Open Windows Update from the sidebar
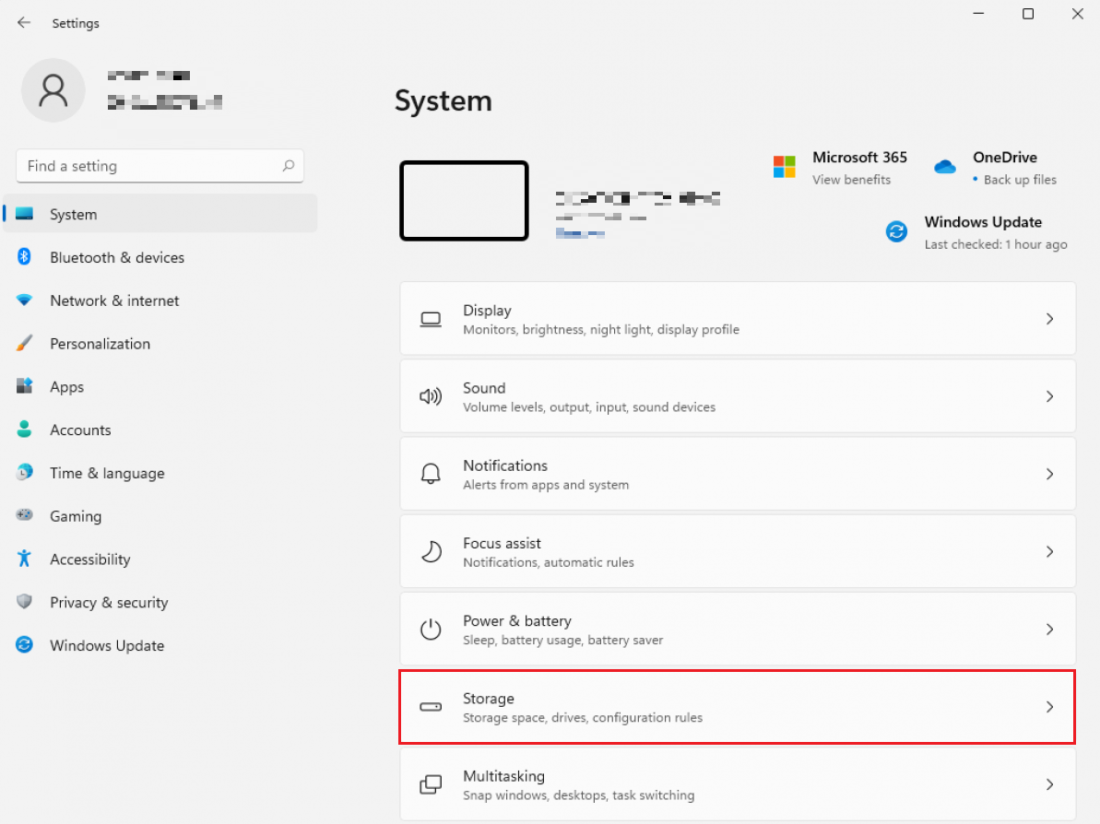The image size is (1100, 824). (106, 645)
